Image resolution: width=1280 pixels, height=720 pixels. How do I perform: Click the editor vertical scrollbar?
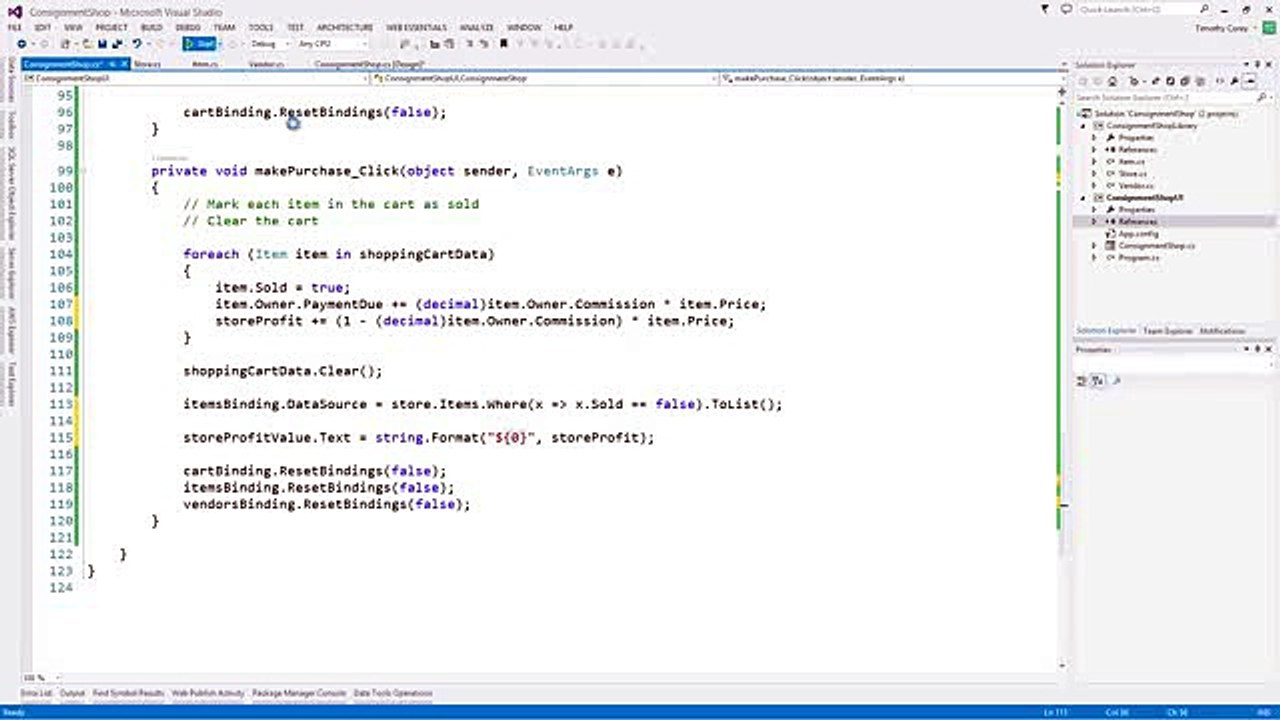pyautogui.click(x=1064, y=380)
